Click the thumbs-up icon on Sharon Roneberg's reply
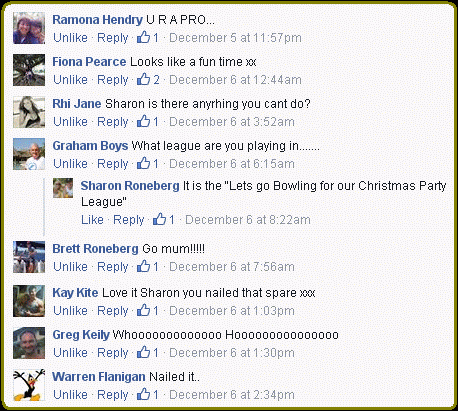 (159, 219)
